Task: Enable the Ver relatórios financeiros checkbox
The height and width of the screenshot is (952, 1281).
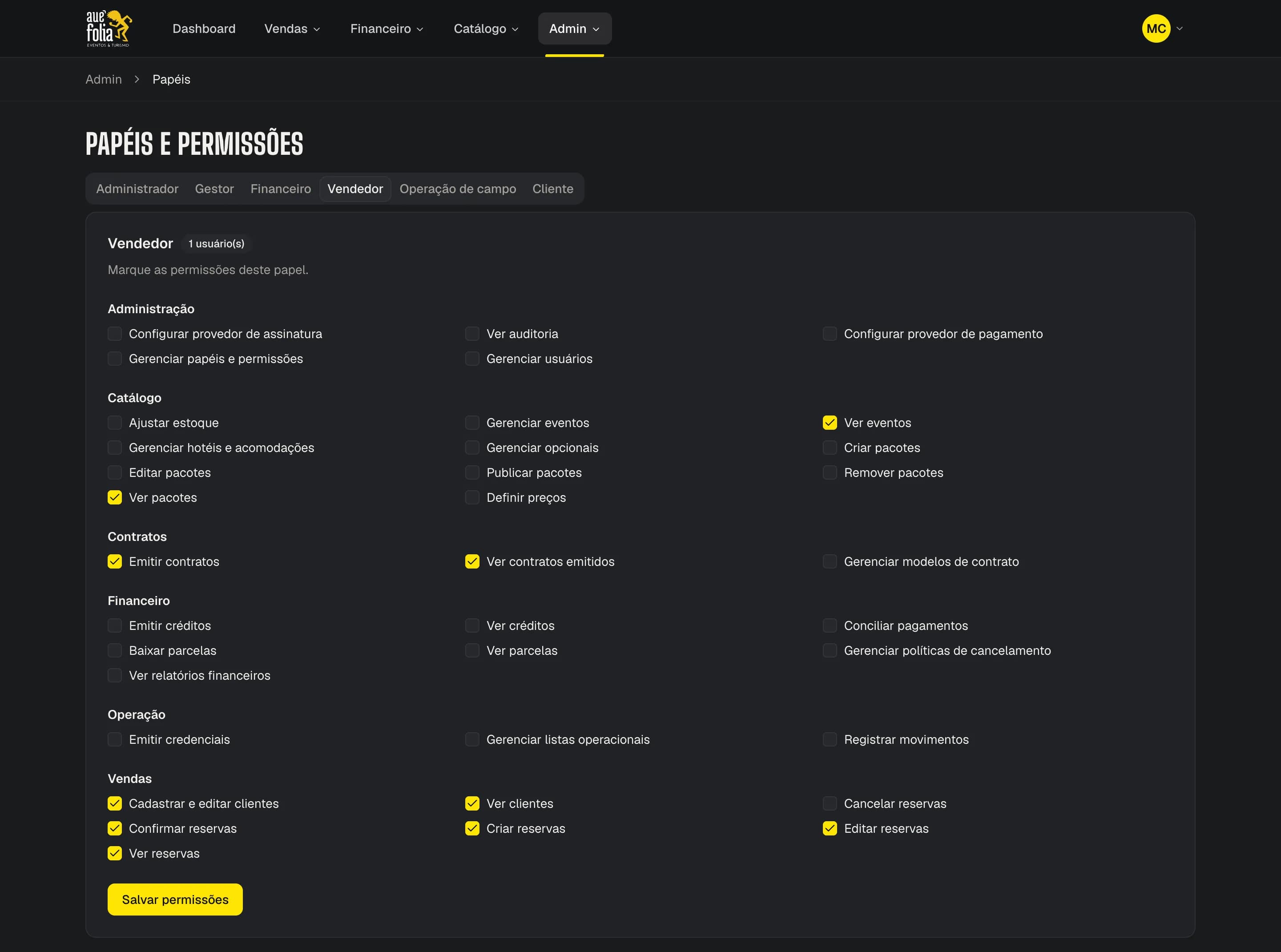Action: [115, 675]
